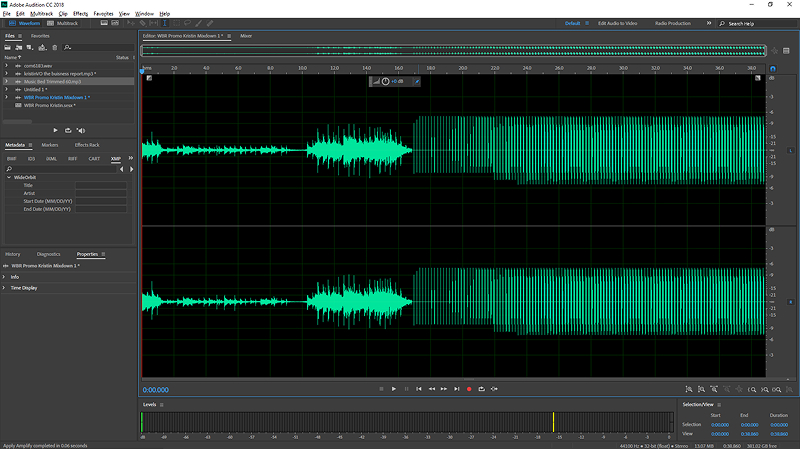The image size is (800, 449).
Task: Toggle auto-play in Files panel
Action: click(81, 130)
